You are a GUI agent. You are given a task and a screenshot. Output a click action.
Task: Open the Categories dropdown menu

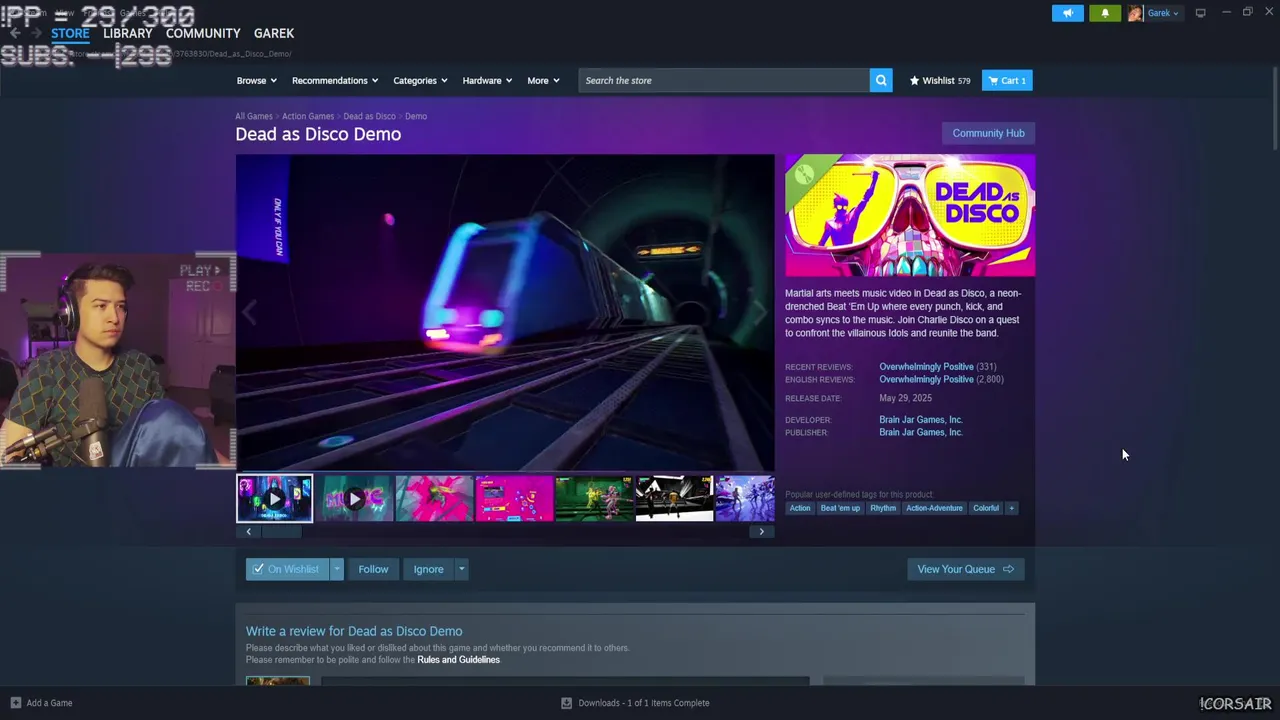coord(420,81)
